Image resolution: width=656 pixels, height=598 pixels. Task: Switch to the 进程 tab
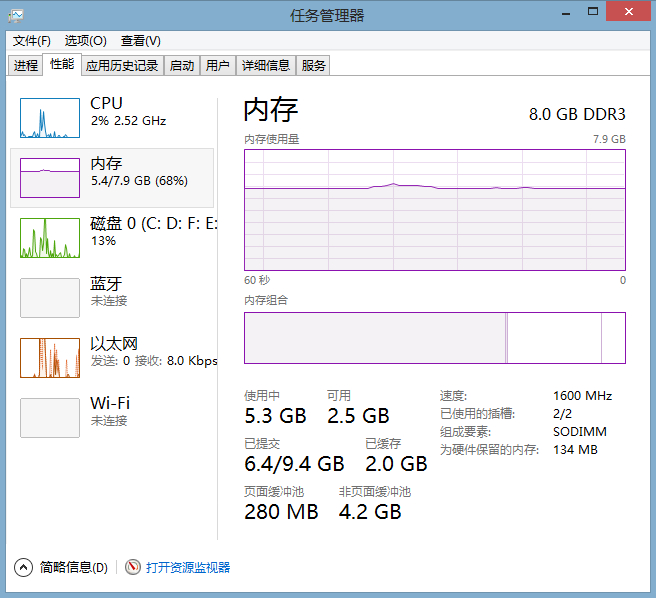click(x=26, y=66)
